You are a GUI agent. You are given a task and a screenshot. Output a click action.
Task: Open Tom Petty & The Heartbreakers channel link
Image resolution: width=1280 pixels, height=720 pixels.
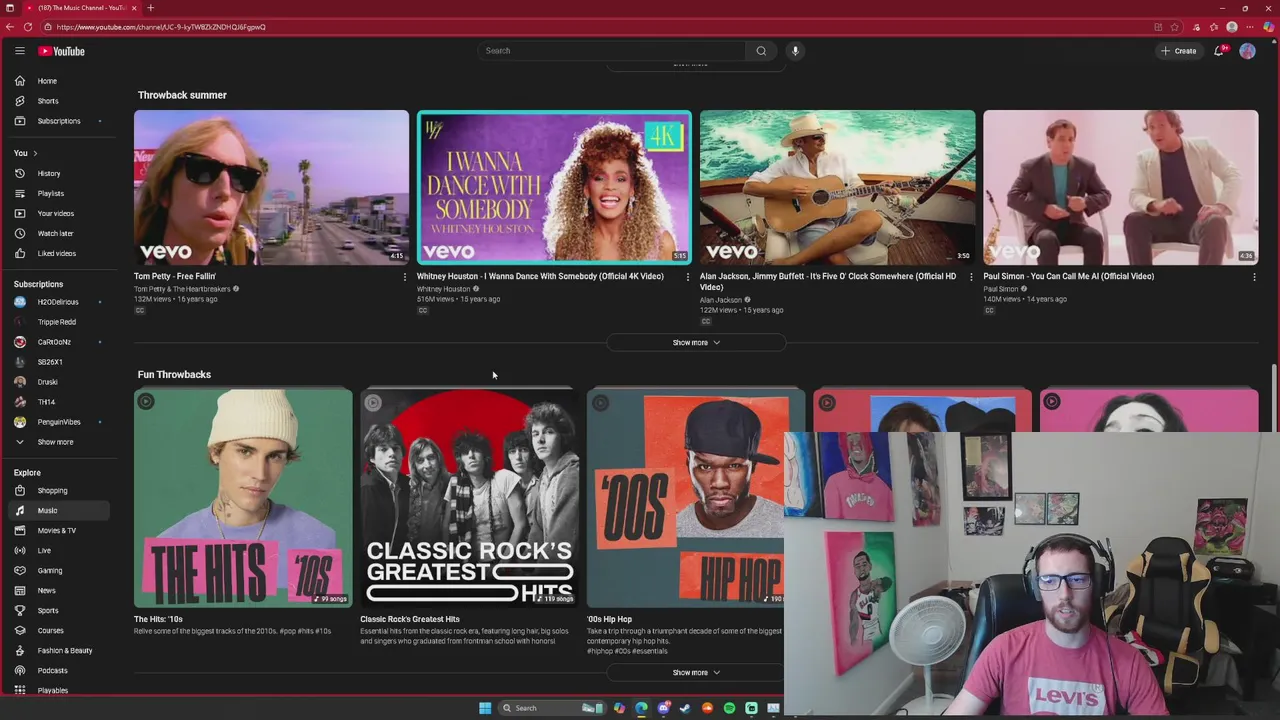point(182,289)
